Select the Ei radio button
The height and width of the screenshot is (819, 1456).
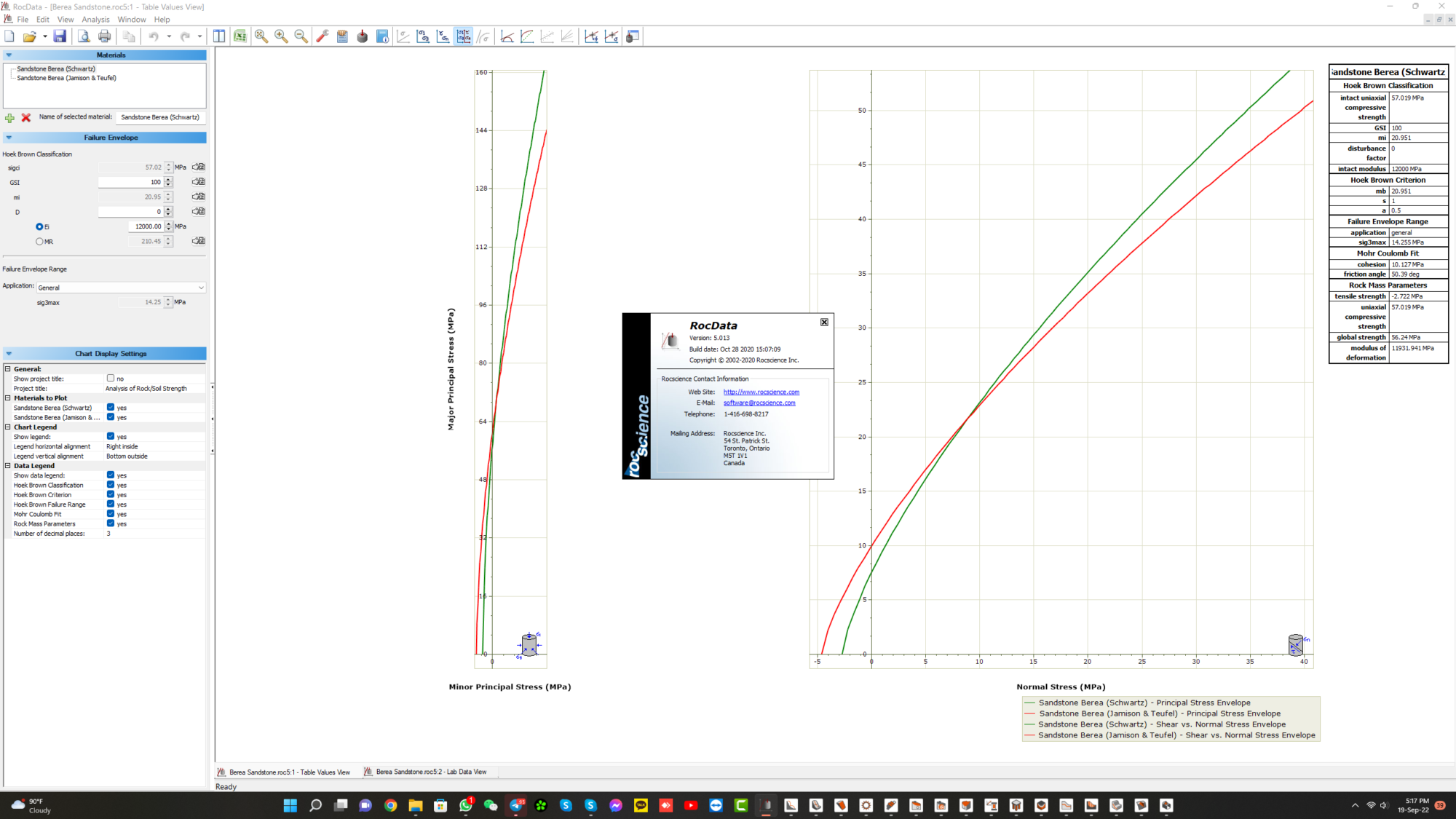click(x=39, y=226)
